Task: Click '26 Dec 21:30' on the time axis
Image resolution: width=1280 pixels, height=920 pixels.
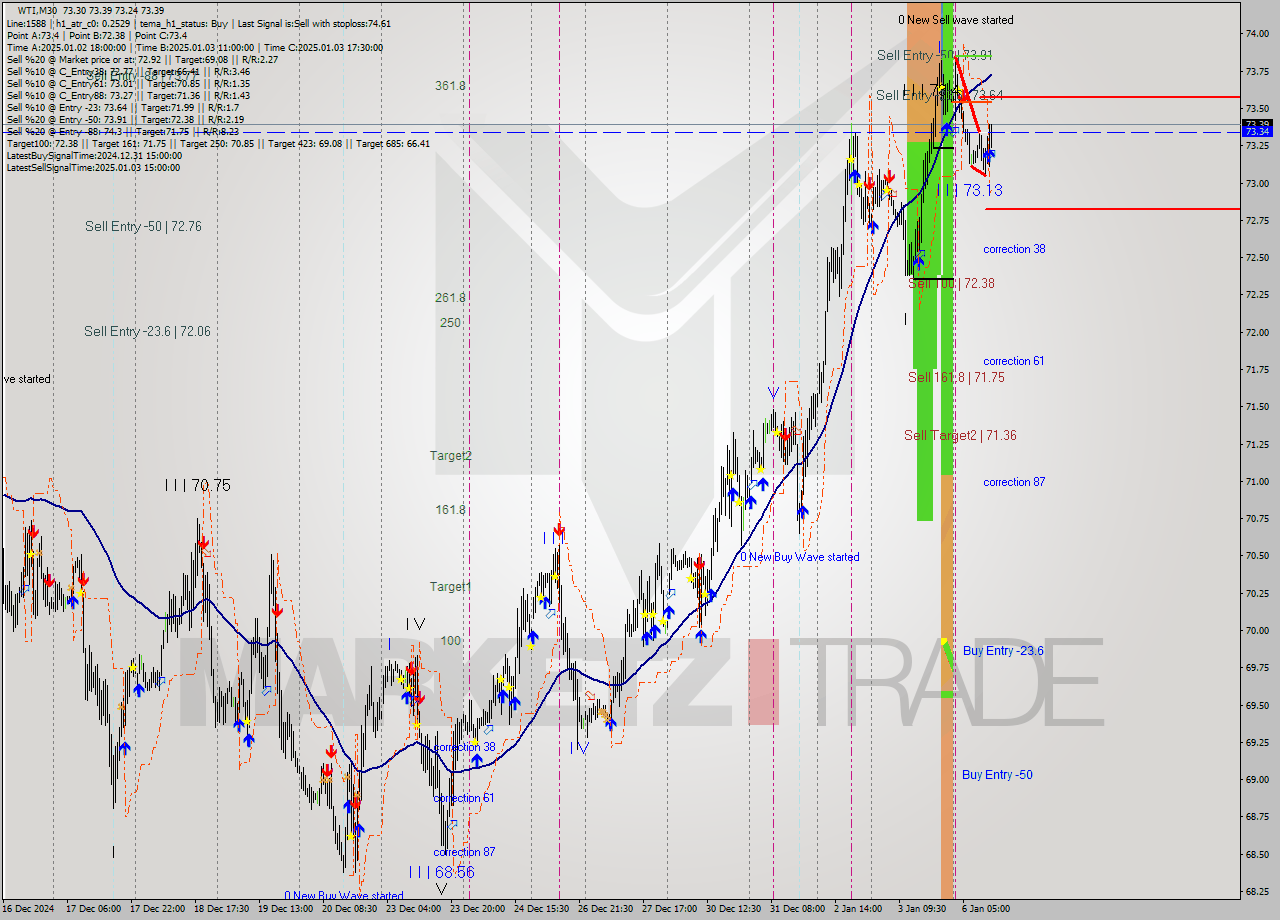Action: tap(605, 909)
